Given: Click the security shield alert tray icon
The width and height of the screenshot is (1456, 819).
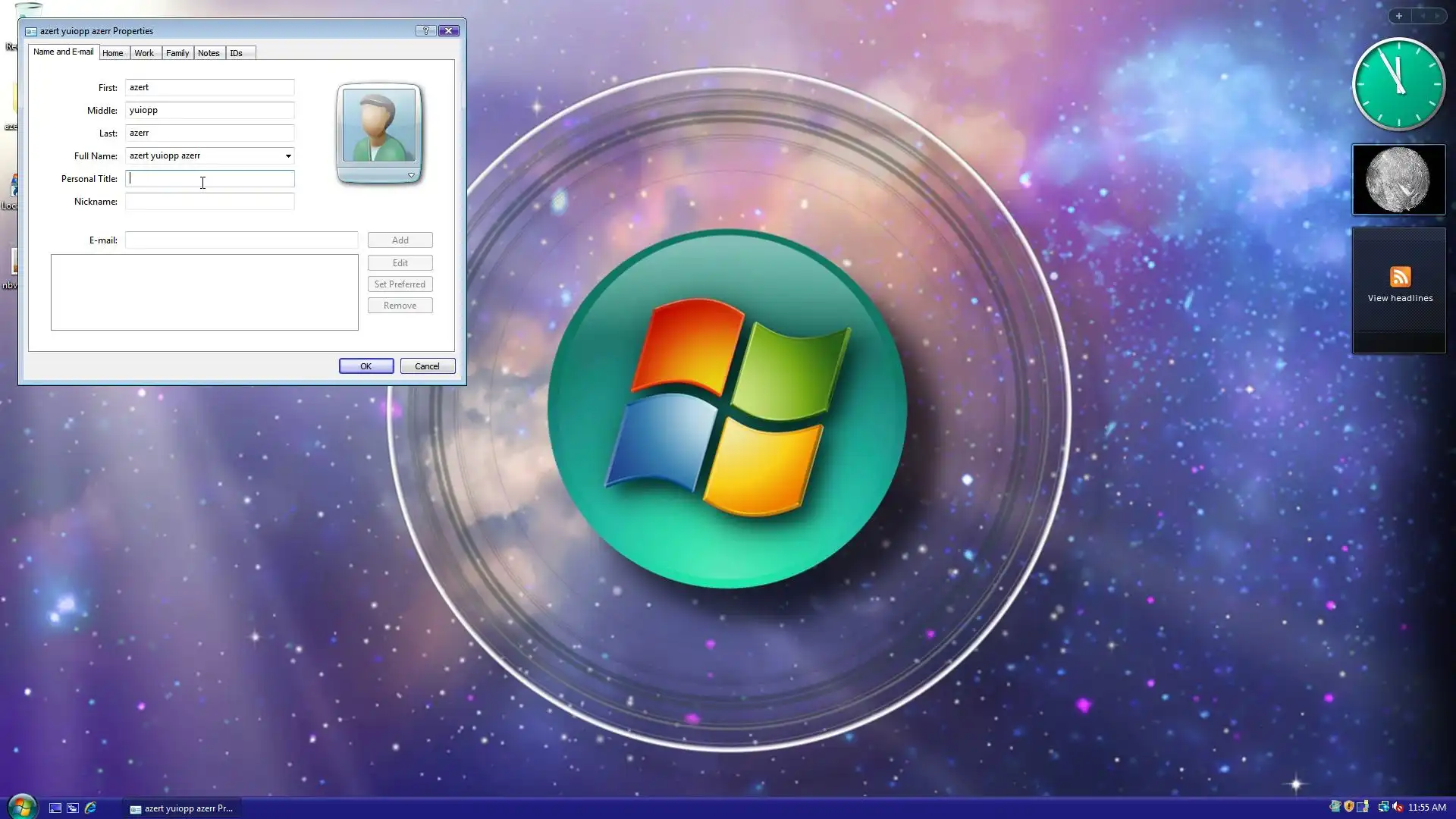Looking at the screenshot, I should tap(1349, 807).
